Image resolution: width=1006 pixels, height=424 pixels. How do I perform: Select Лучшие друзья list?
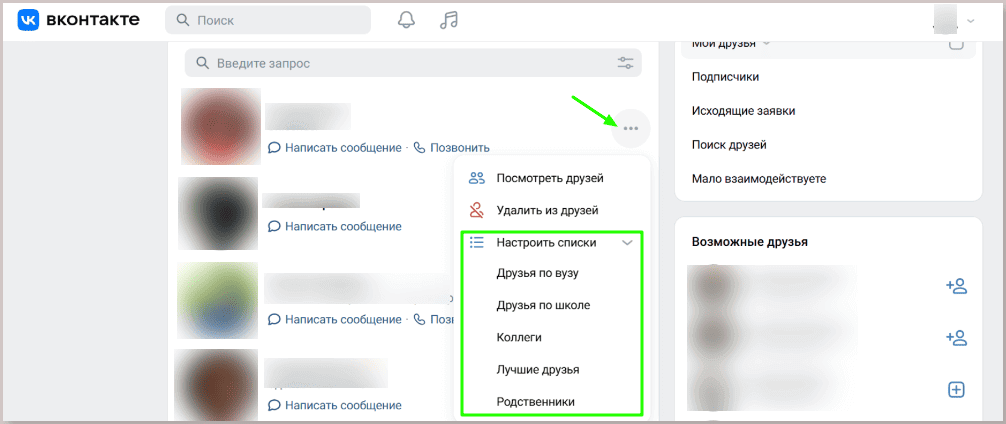[x=538, y=369]
